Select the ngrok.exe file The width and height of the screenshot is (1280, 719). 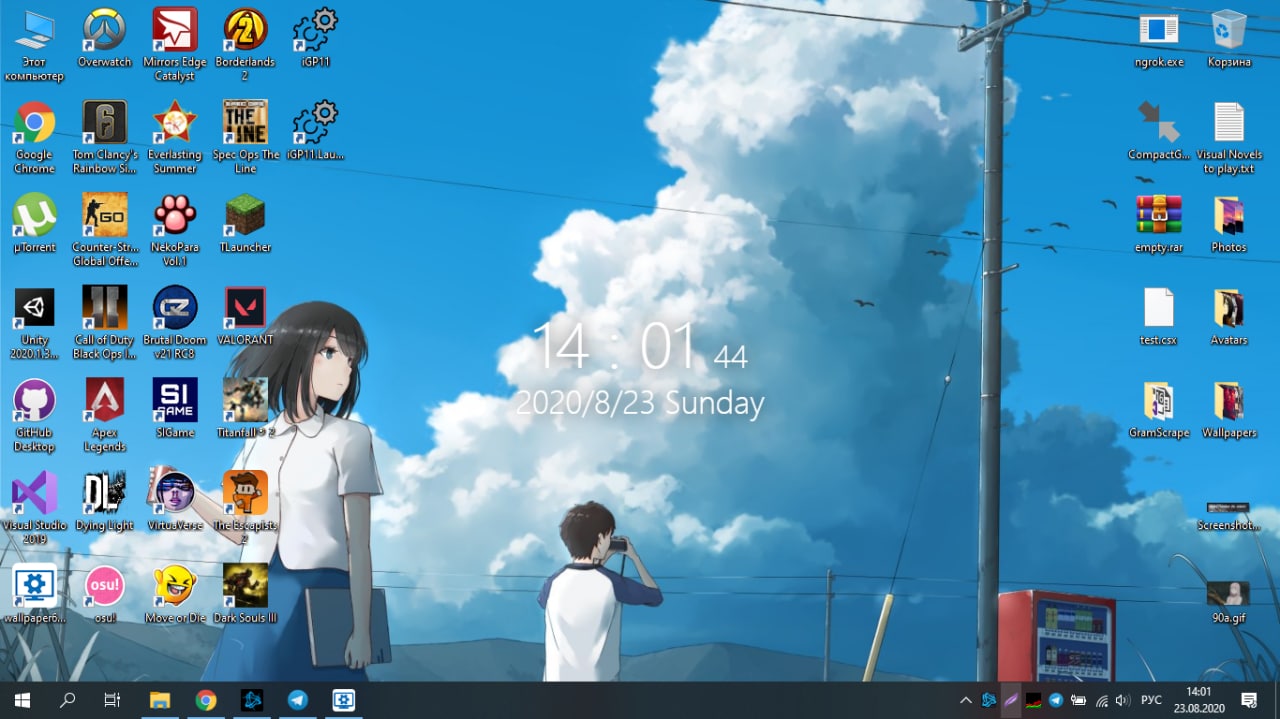(x=1159, y=39)
